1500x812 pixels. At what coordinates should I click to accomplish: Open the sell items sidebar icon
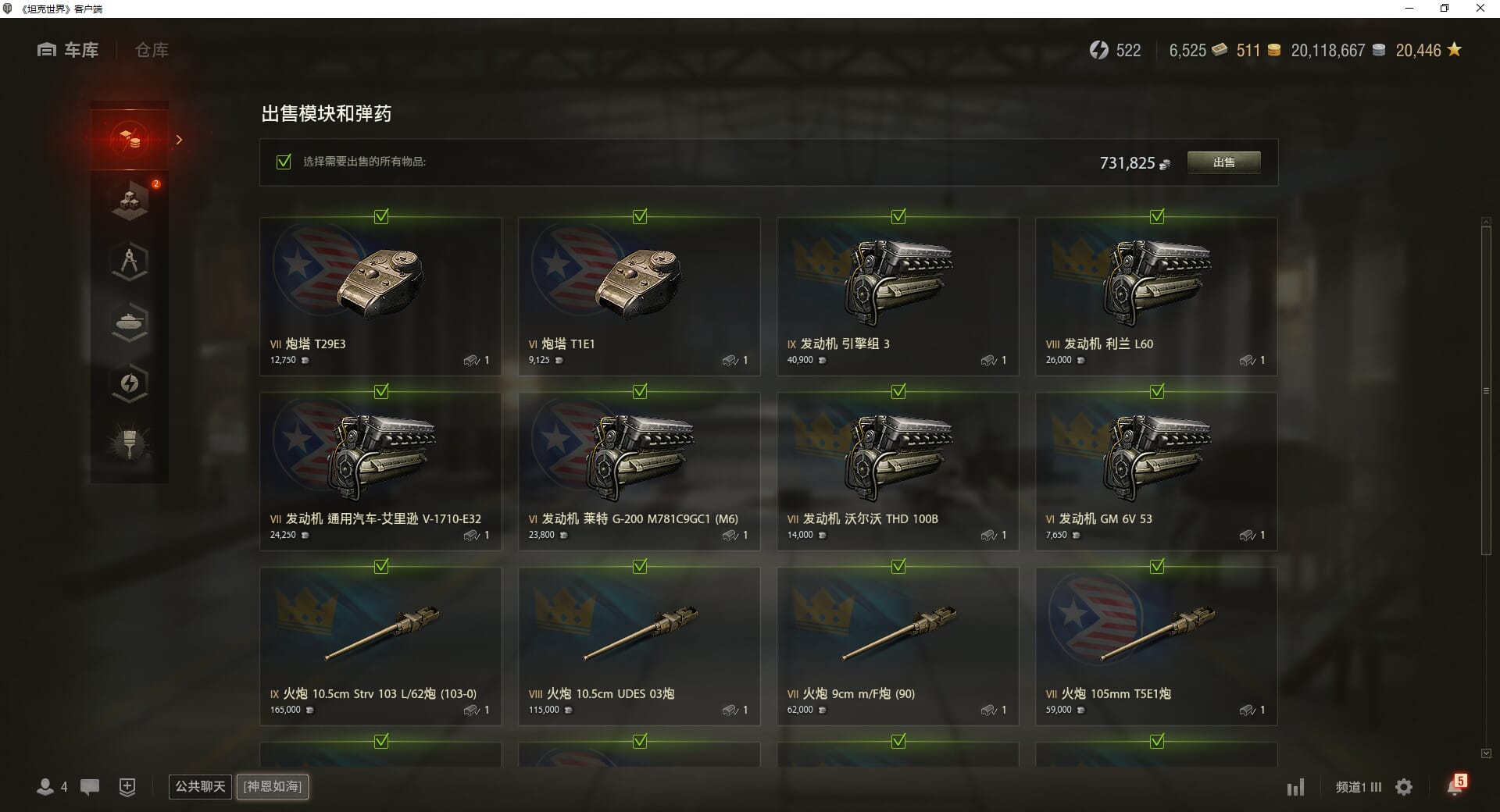coord(130,140)
